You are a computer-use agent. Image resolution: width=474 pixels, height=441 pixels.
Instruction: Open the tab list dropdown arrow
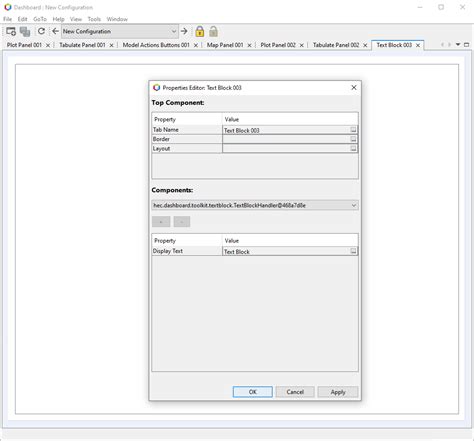point(458,45)
